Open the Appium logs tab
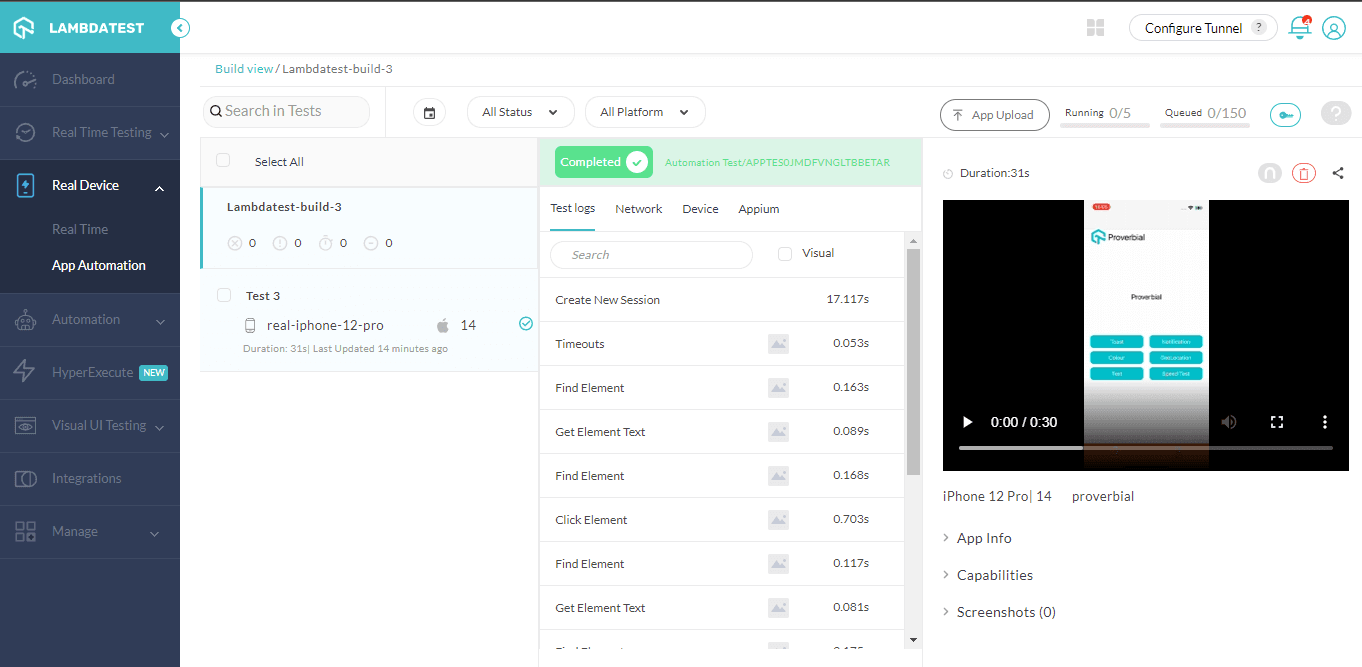 point(758,208)
